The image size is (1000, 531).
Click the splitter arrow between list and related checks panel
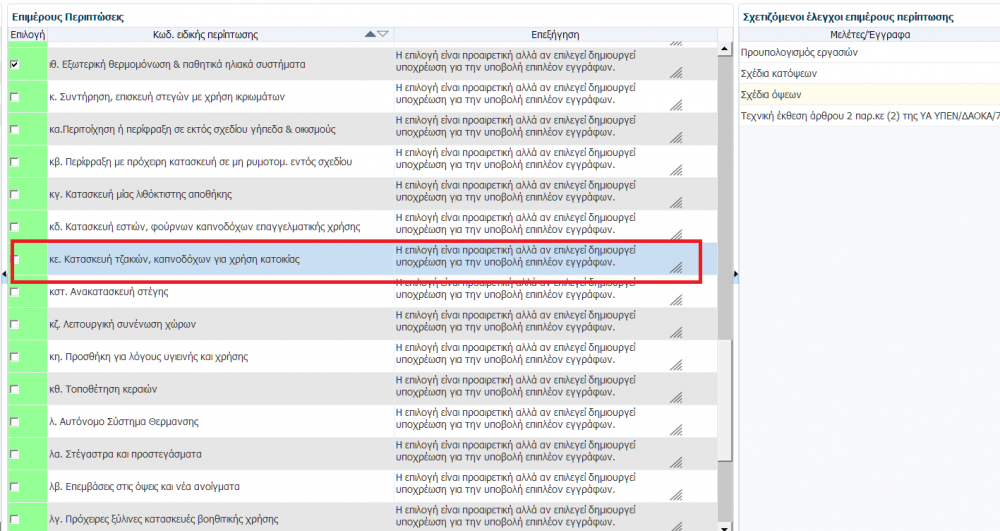[x=735, y=275]
